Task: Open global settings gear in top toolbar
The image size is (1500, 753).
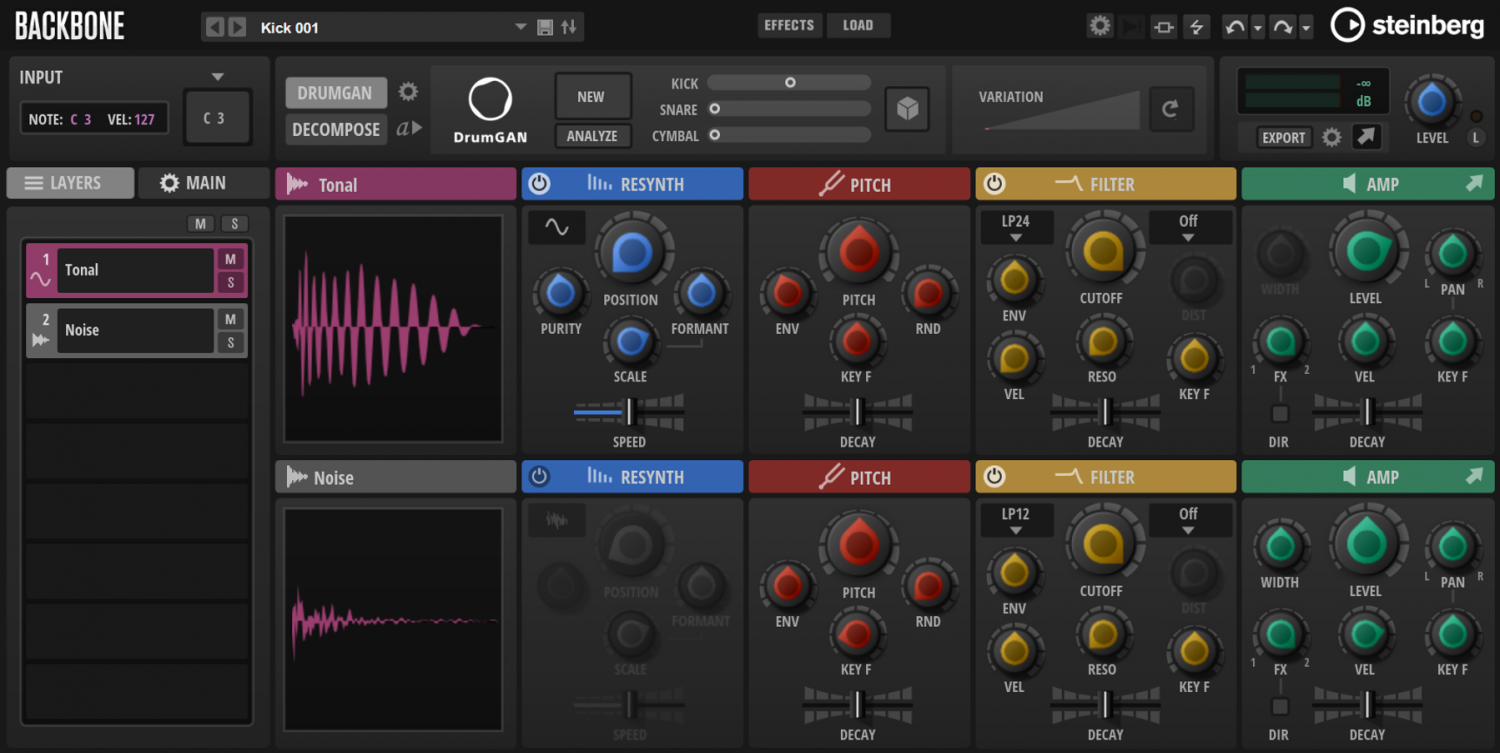Action: (x=1100, y=26)
